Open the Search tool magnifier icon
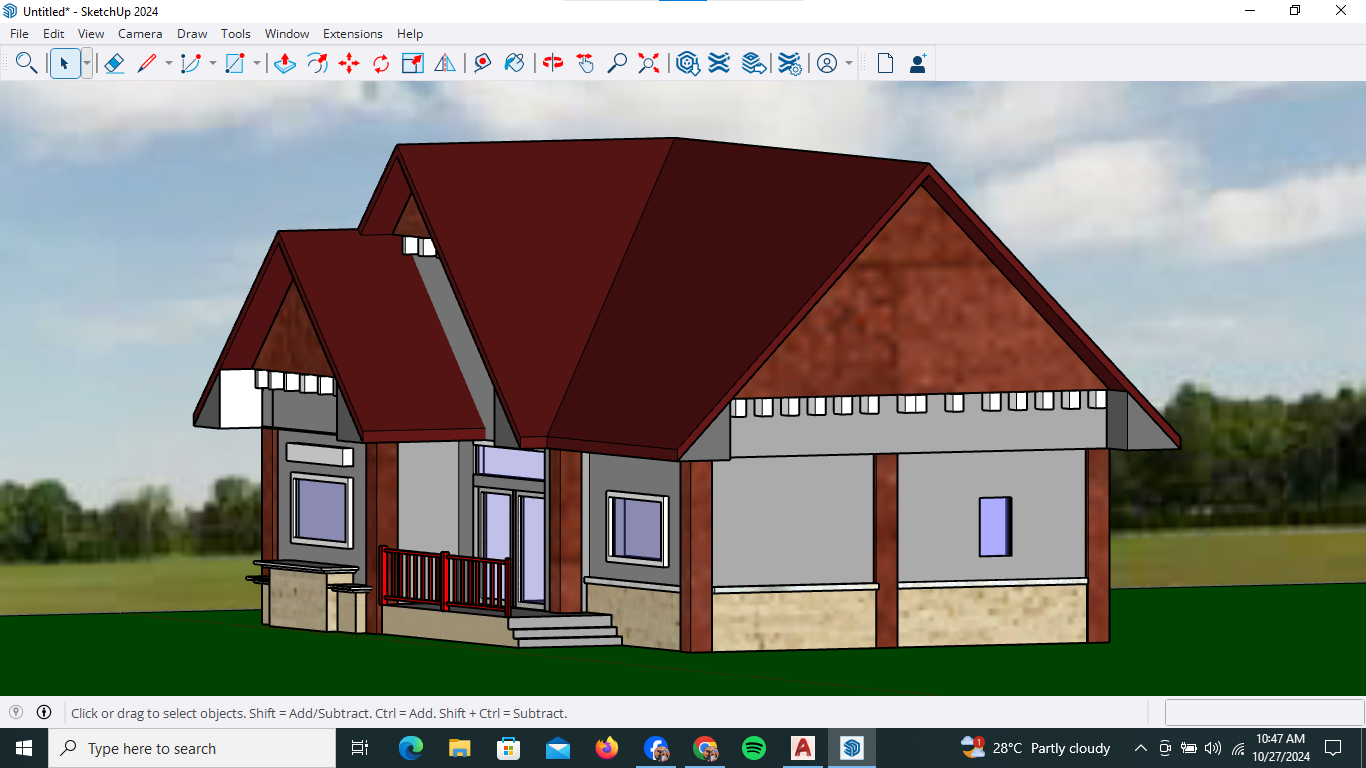The width and height of the screenshot is (1366, 768). [x=27, y=63]
